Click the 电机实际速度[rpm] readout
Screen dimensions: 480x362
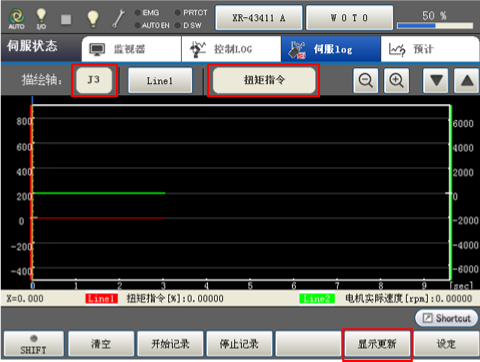tap(409, 299)
